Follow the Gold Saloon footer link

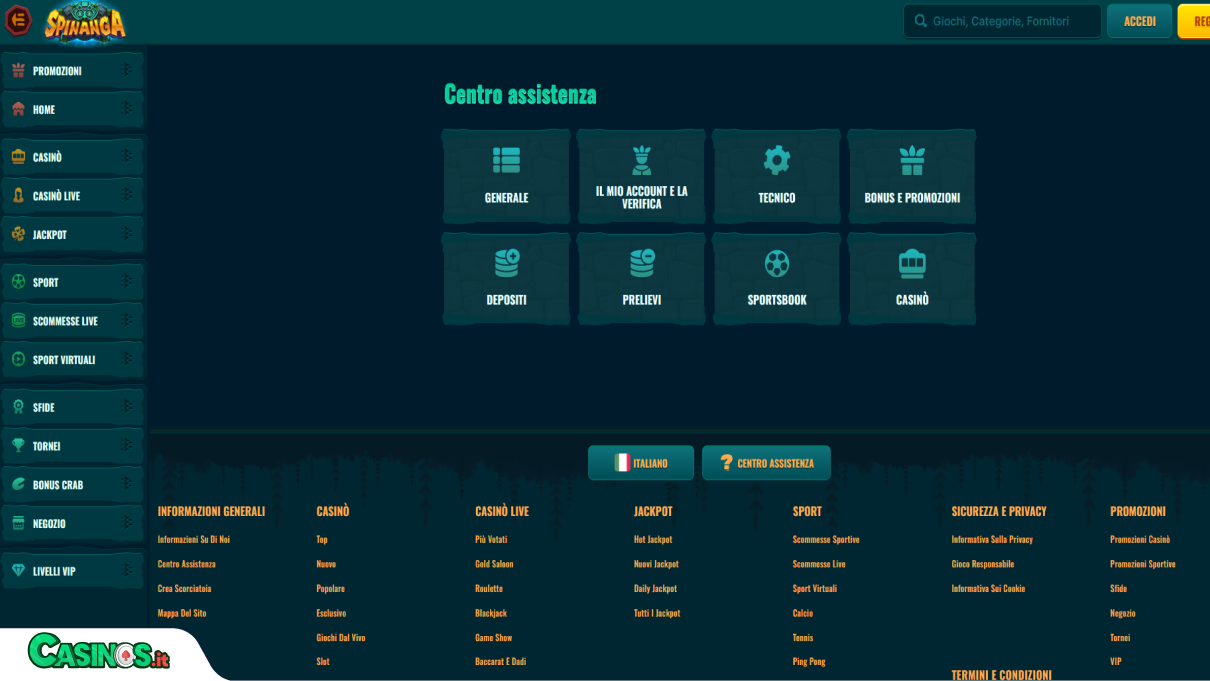pyautogui.click(x=494, y=564)
